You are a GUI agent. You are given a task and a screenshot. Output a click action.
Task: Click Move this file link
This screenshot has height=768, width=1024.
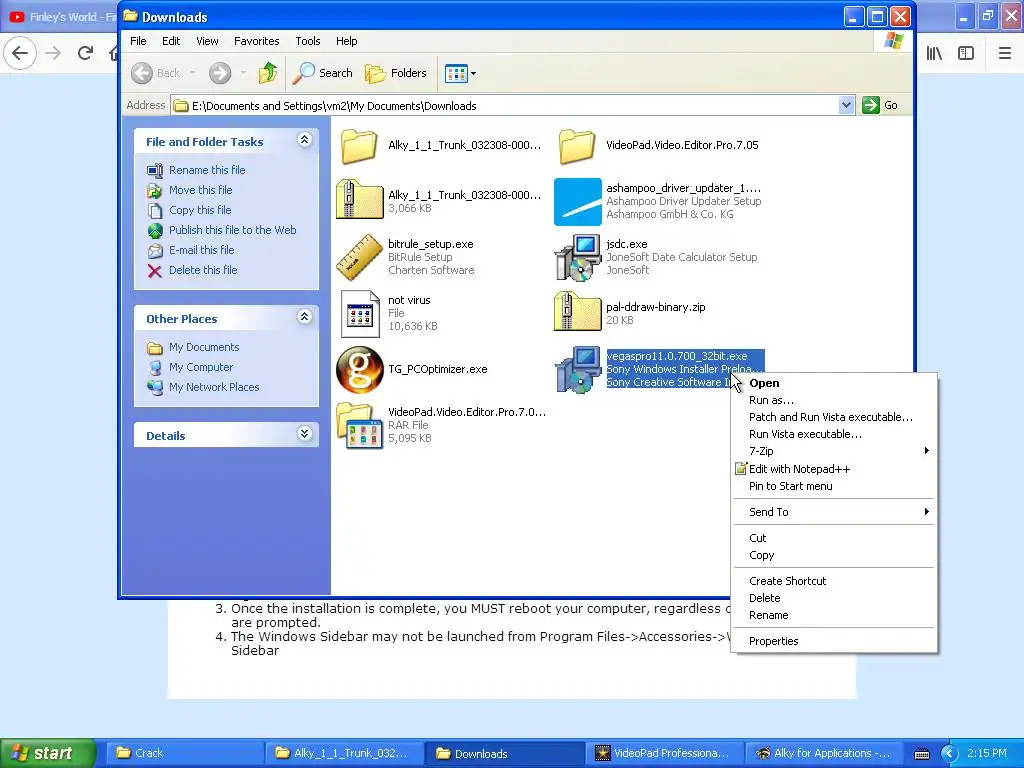pyautogui.click(x=200, y=190)
